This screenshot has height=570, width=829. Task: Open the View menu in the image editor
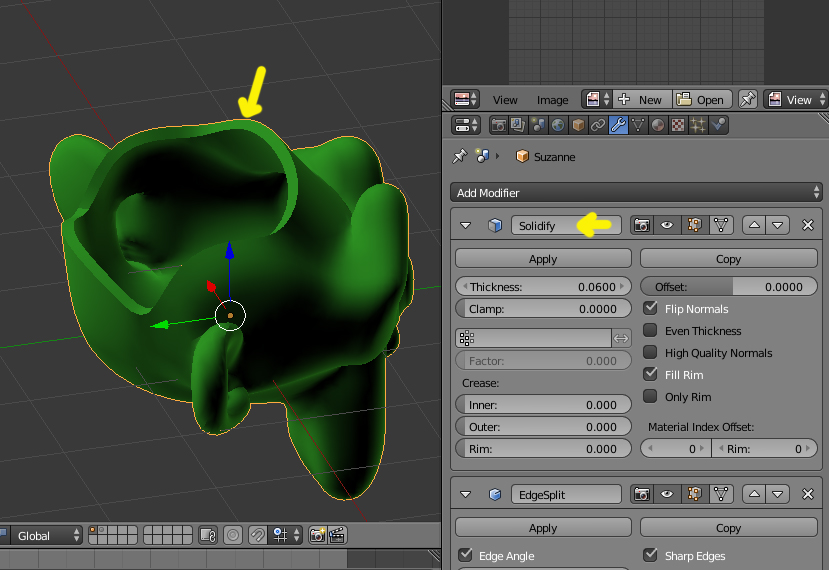[505, 100]
